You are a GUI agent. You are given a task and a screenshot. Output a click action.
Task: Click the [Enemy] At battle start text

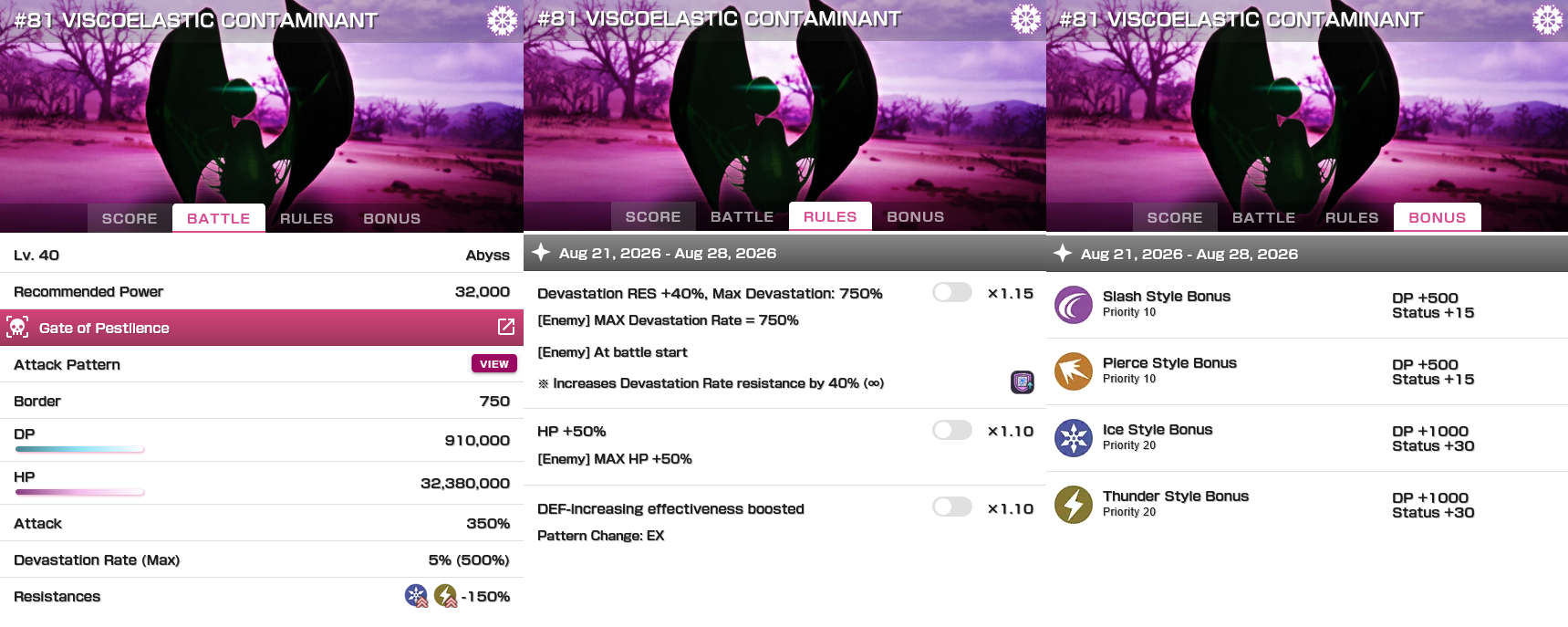tap(612, 351)
